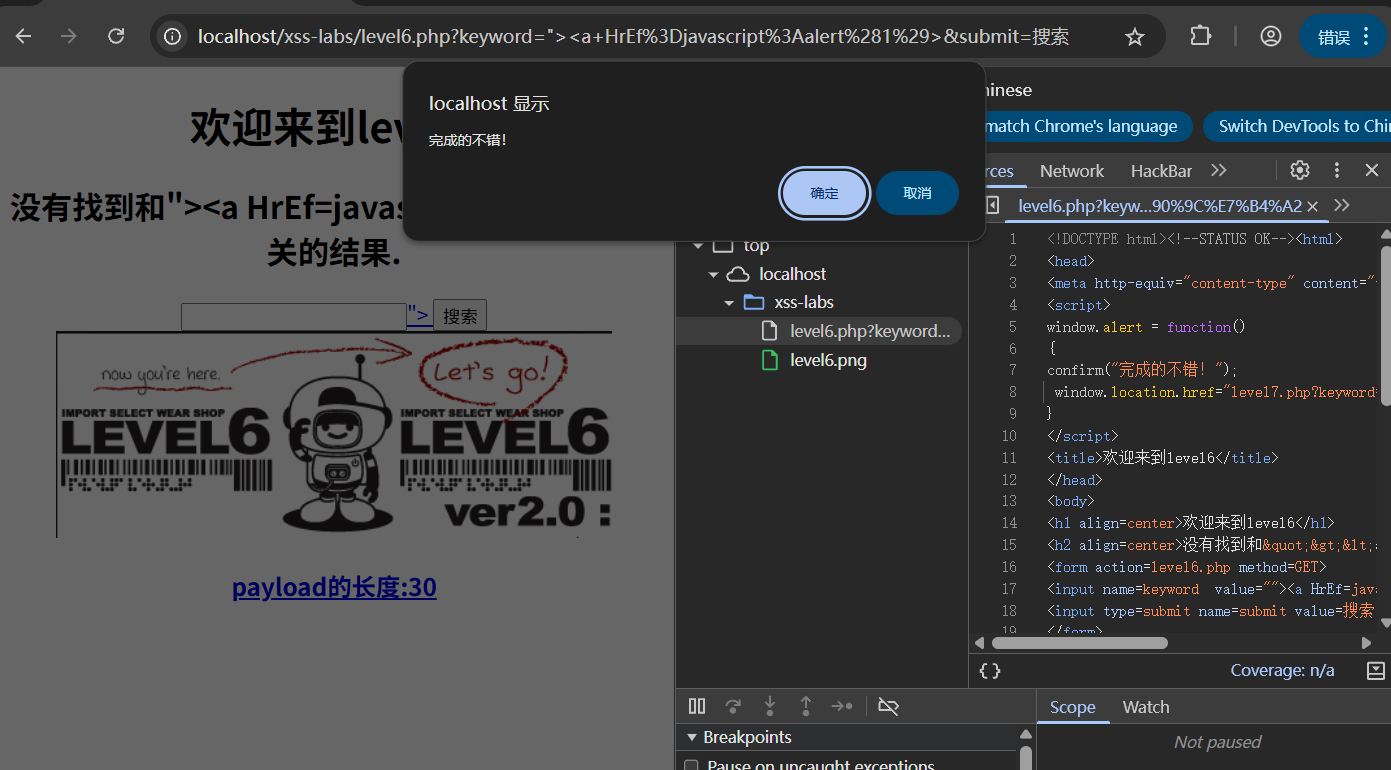Image resolution: width=1391 pixels, height=770 pixels.
Task: Close the DevTools panel
Action: tap(1372, 170)
